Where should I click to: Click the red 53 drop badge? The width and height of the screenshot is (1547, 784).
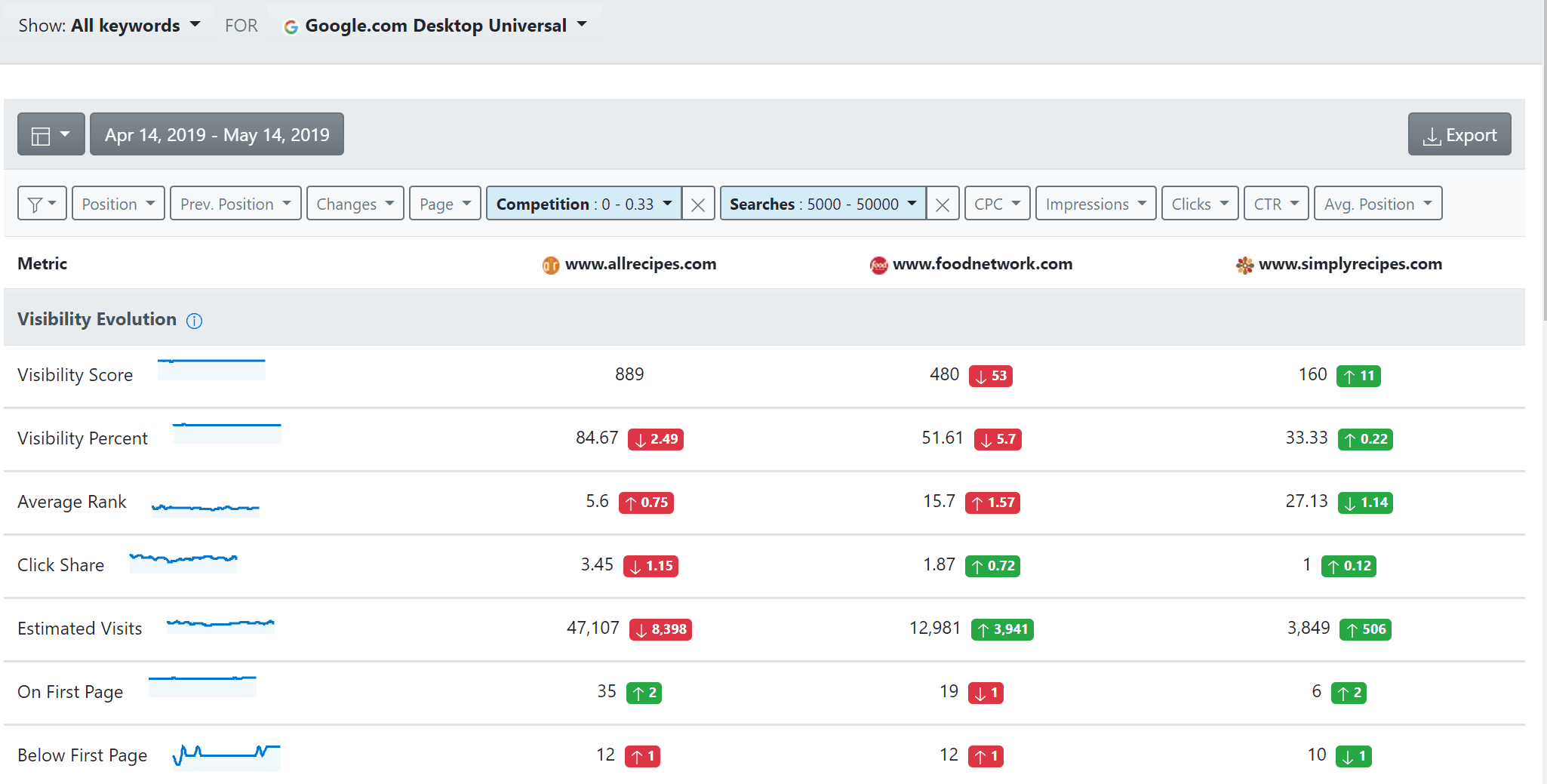tap(991, 376)
